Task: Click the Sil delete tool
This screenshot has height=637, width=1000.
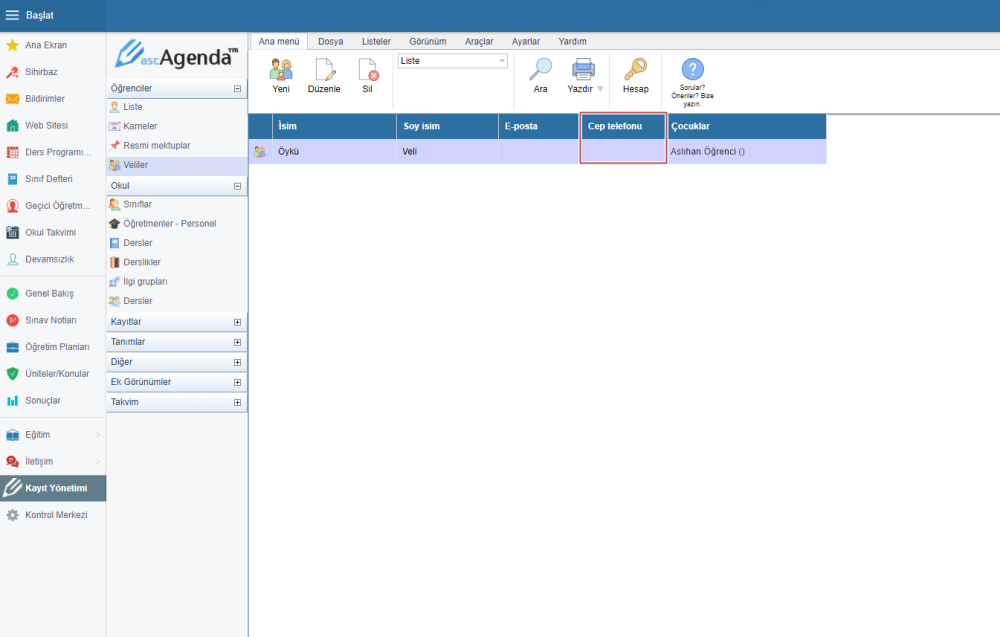Action: 367,75
